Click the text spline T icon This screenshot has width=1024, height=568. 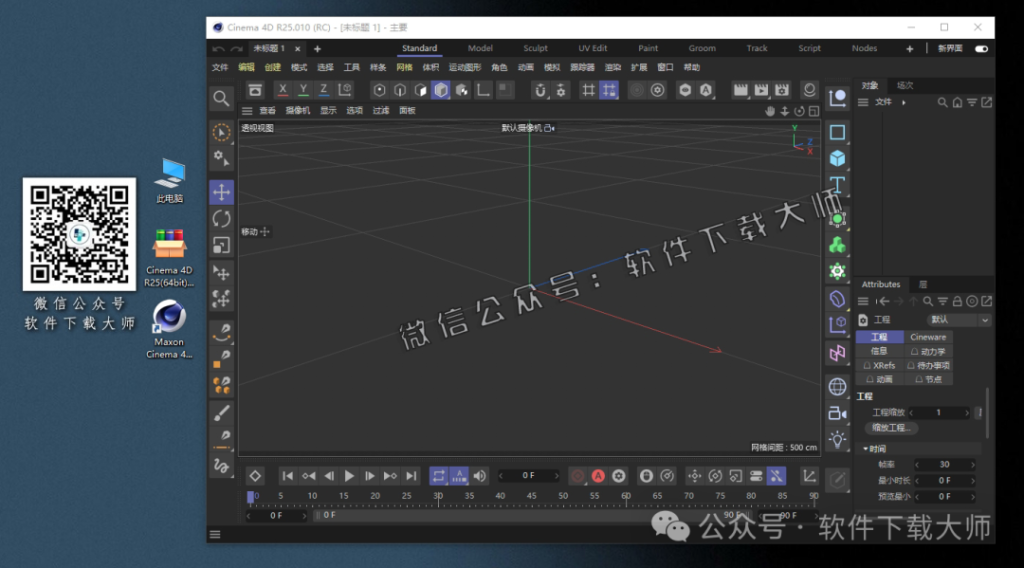(x=837, y=185)
